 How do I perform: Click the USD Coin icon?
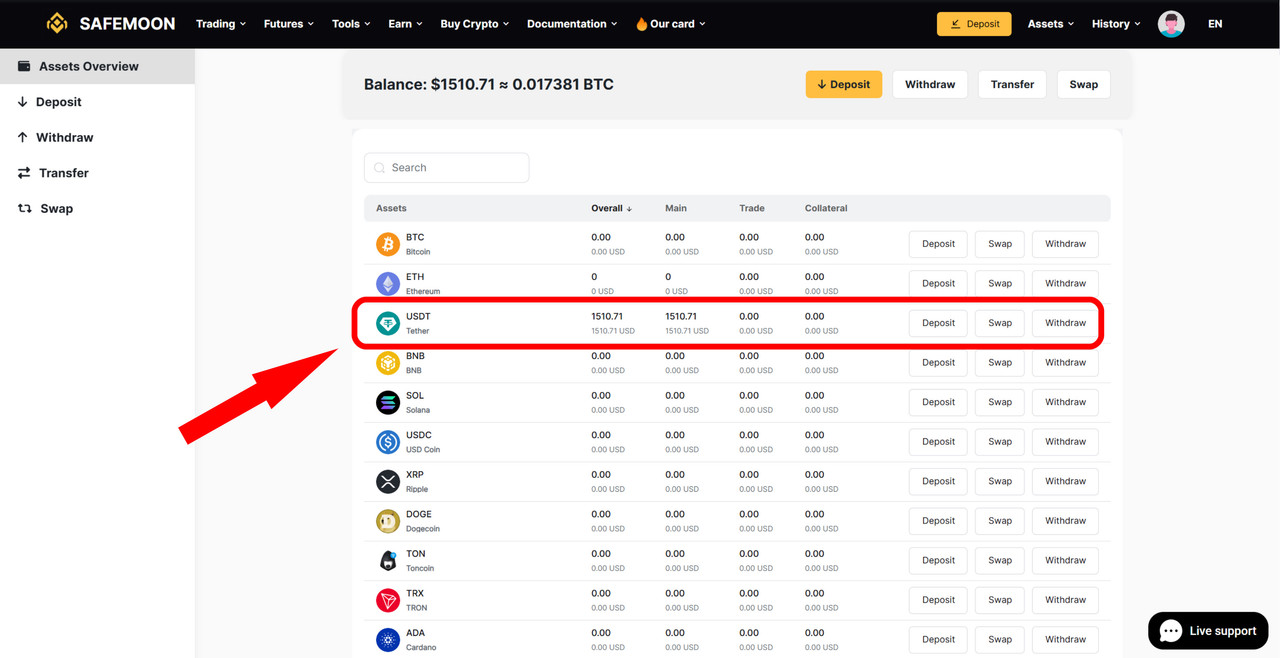pos(388,442)
